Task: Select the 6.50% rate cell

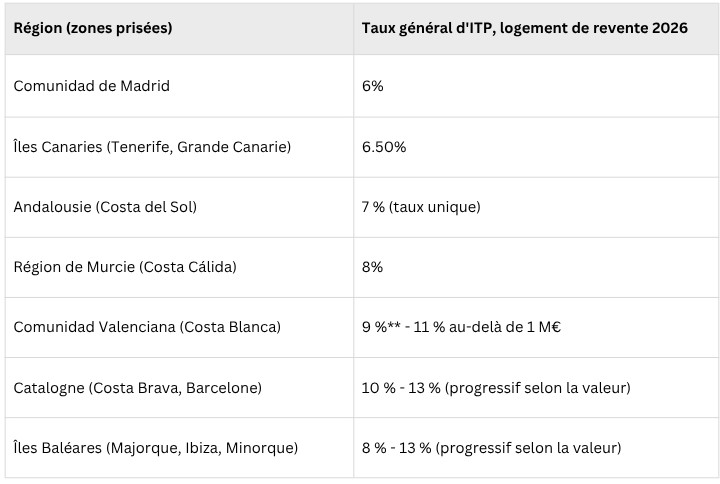Action: (536, 147)
